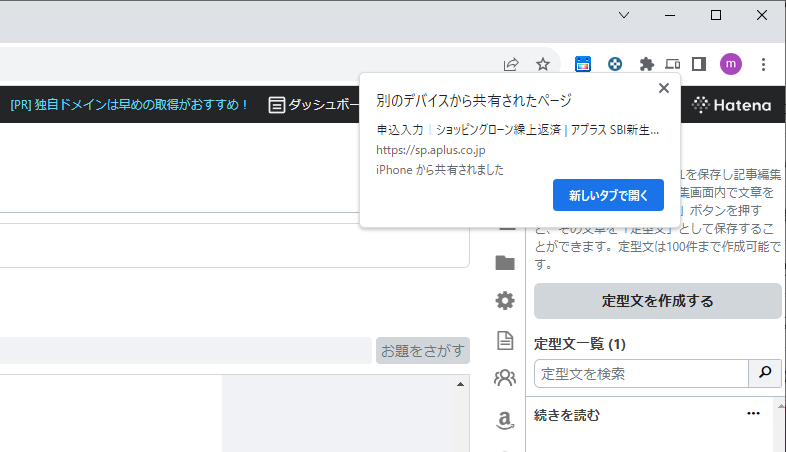Open the three-dot menu for 続きを読む
The image size is (786, 452).
pos(753,414)
